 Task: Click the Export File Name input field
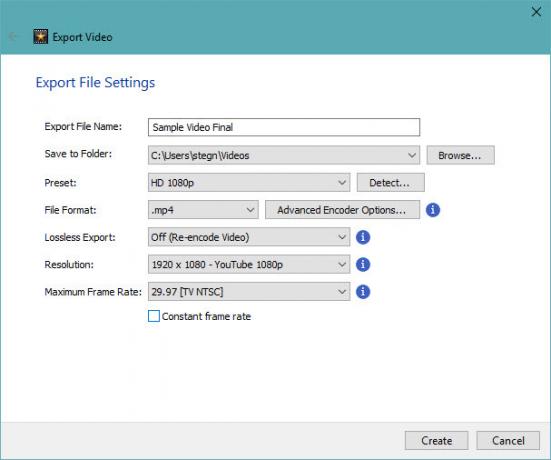(x=284, y=127)
